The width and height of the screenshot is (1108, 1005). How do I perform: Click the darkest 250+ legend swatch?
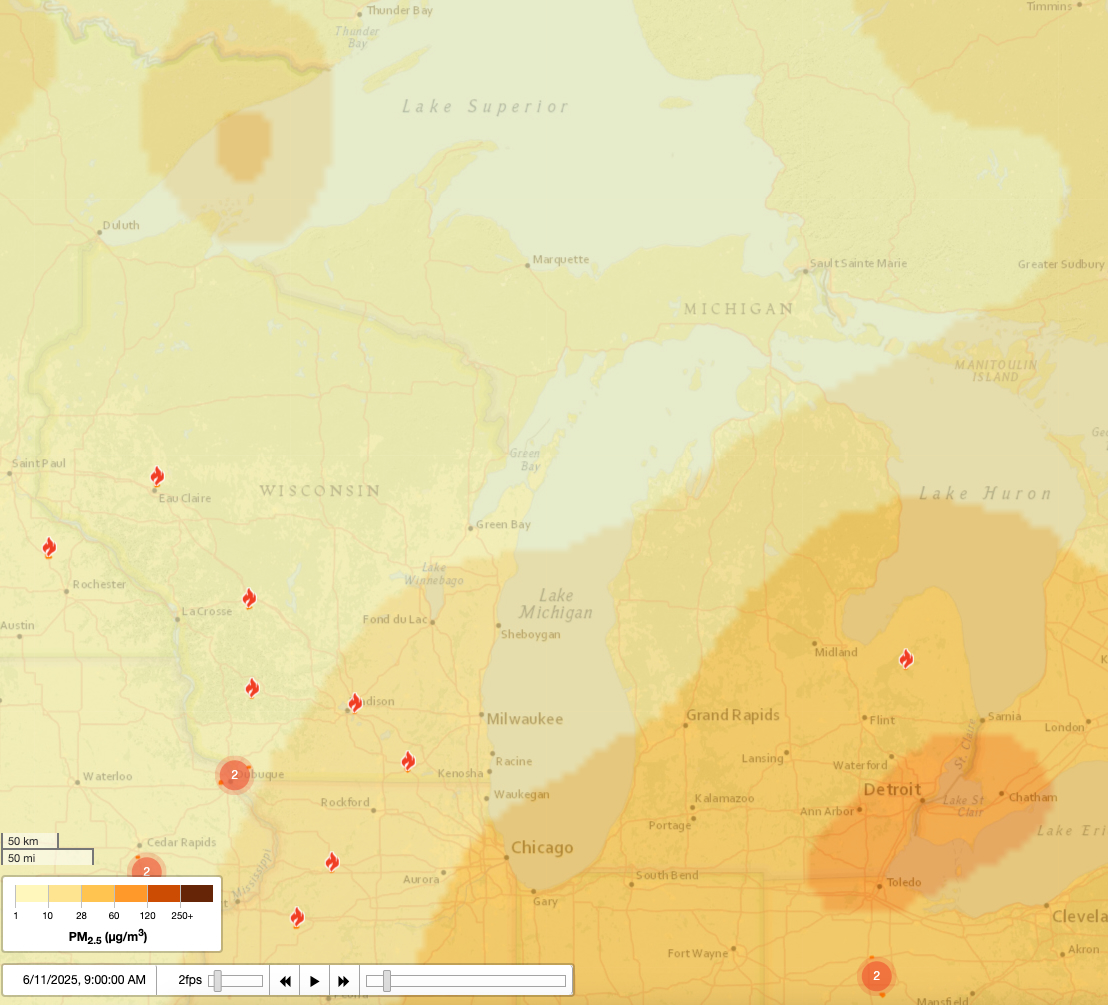(196, 894)
